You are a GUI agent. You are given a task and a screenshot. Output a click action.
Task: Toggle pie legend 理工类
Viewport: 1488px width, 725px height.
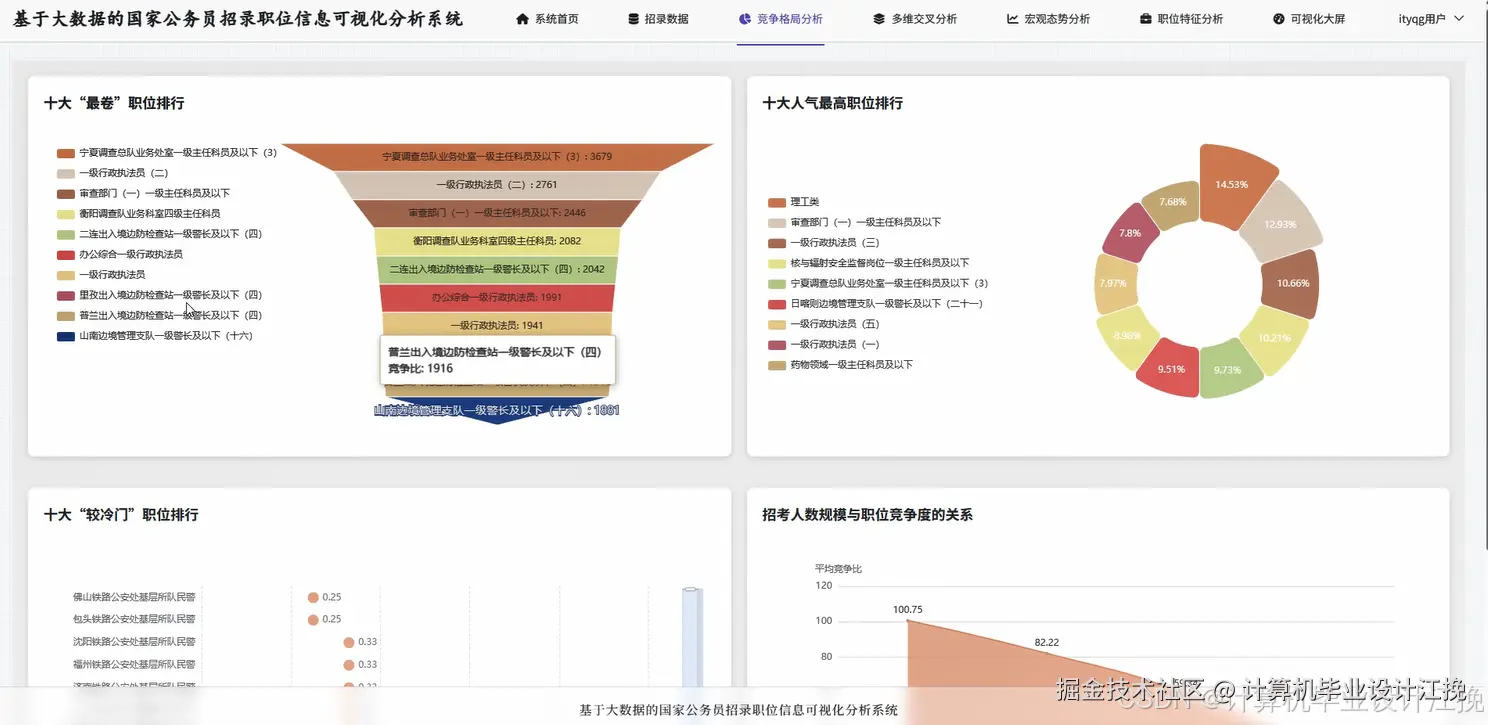point(794,202)
